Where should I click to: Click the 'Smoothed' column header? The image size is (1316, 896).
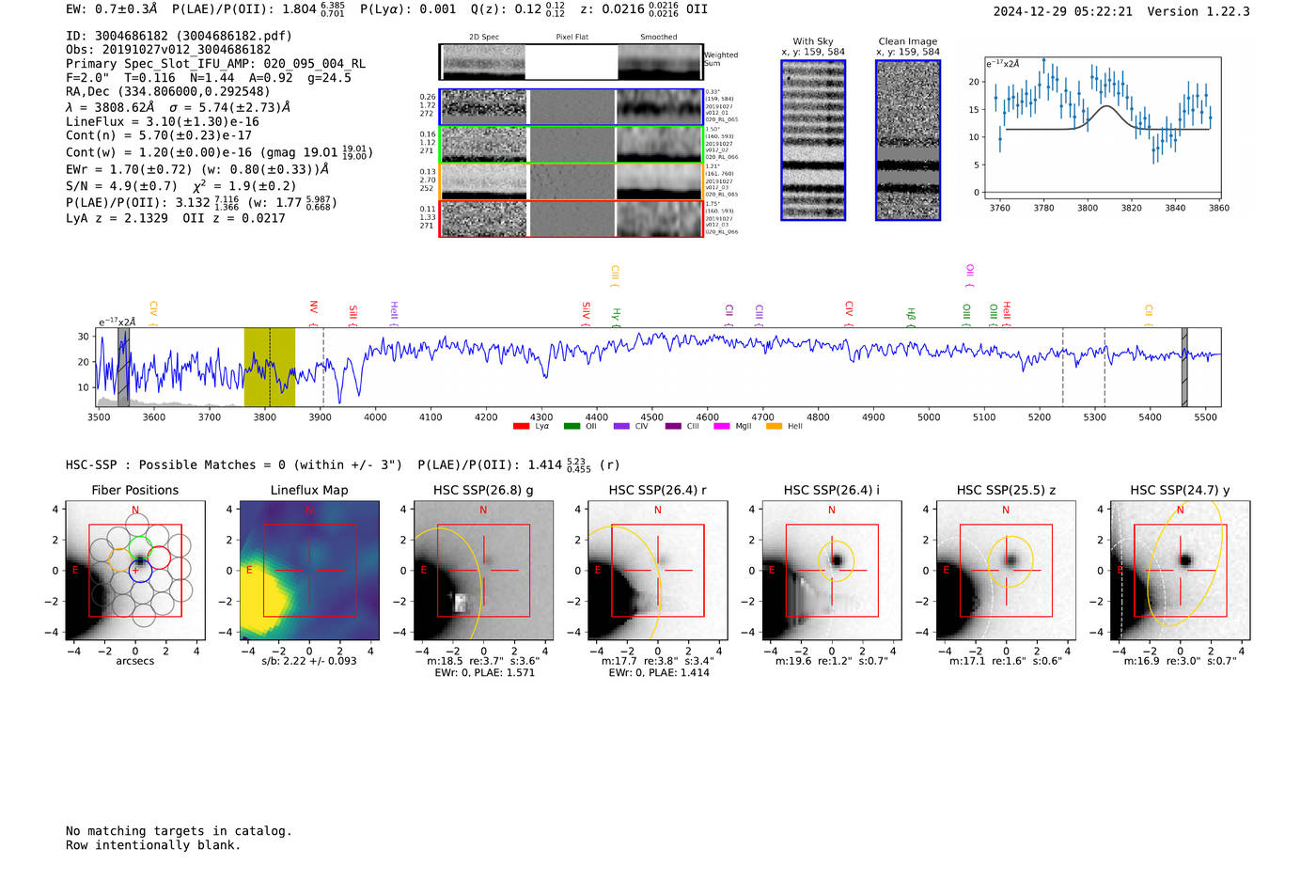[659, 37]
